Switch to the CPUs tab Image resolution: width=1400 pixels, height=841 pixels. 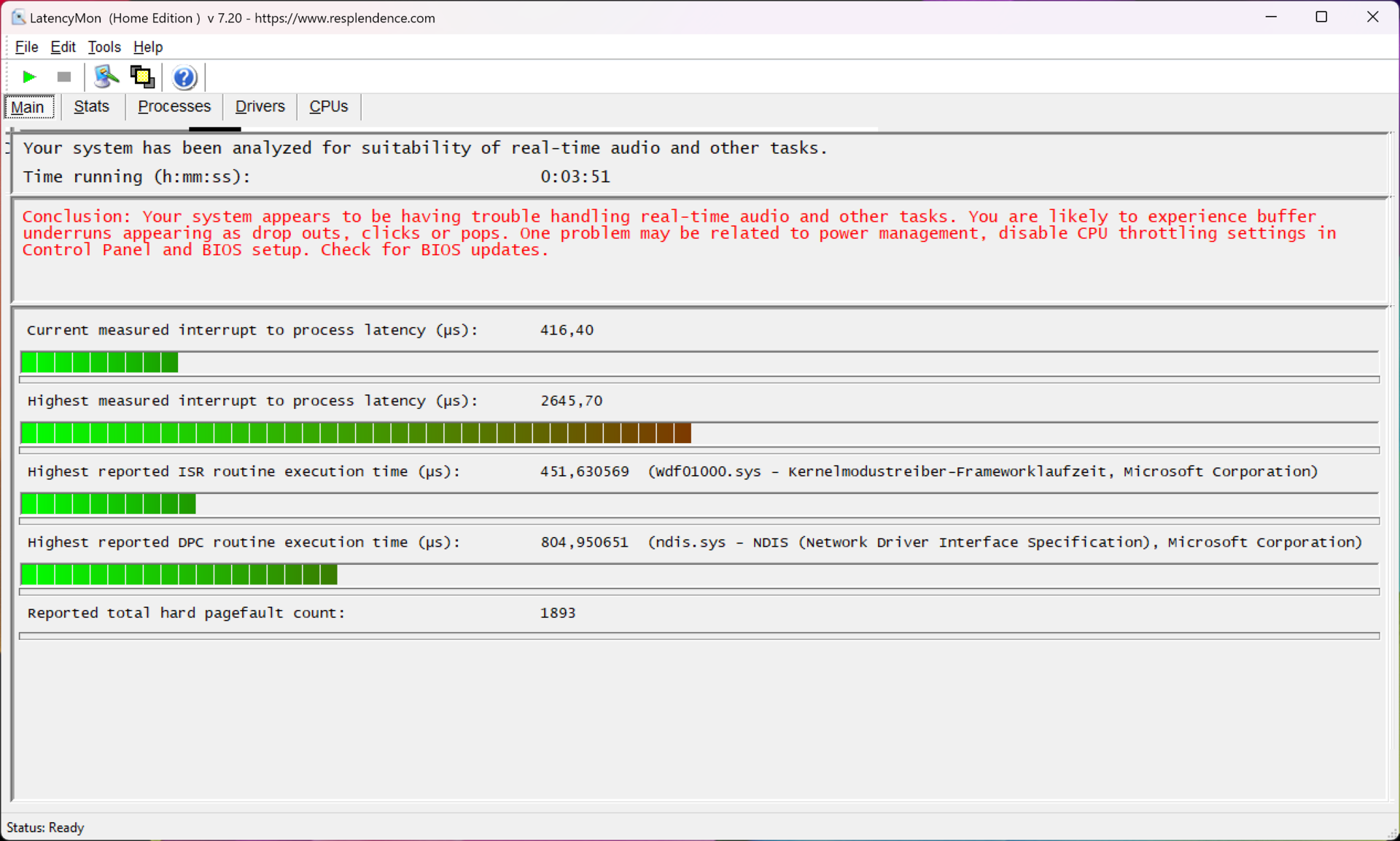pos(328,106)
